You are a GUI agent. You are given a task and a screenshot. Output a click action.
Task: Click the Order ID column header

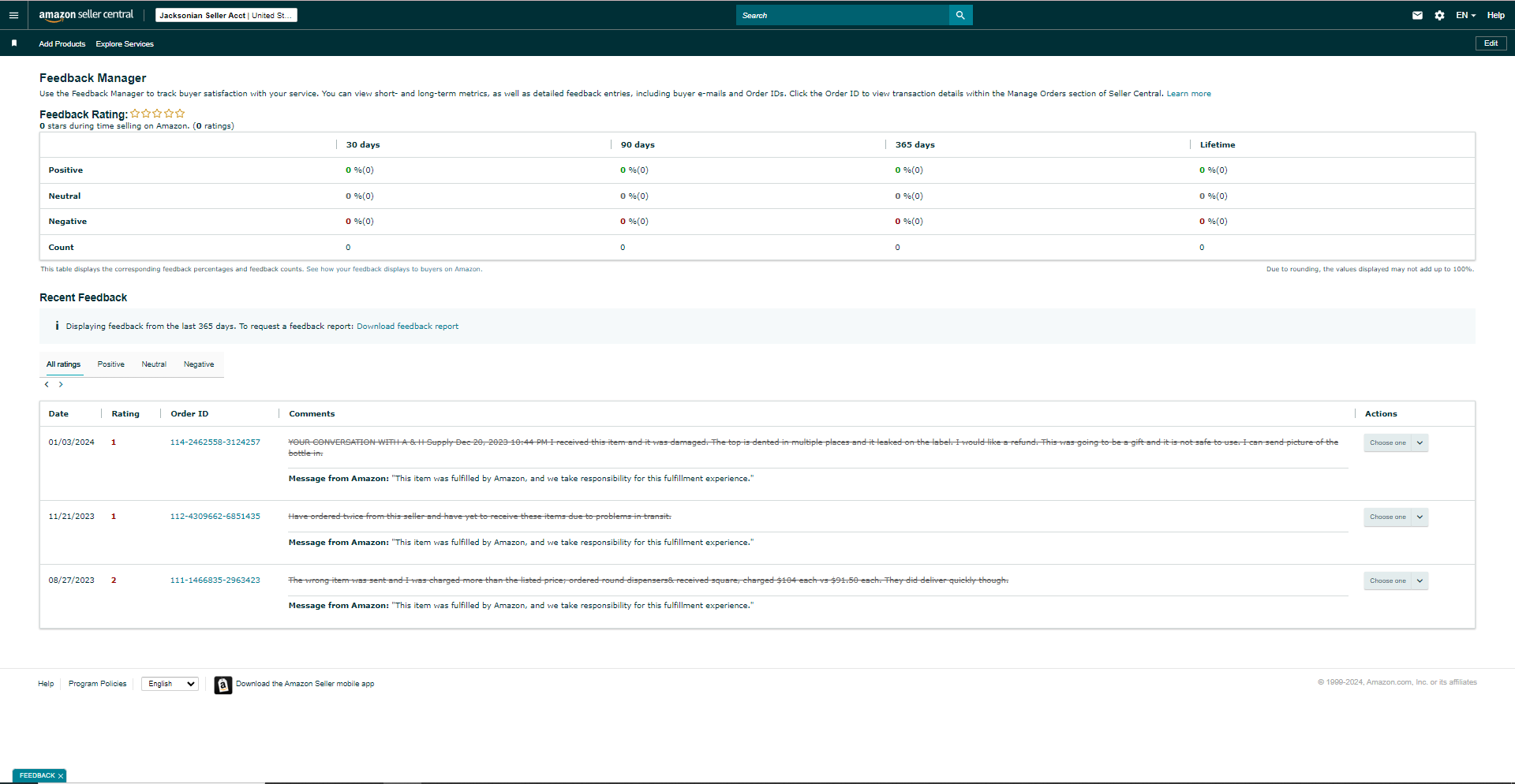pyautogui.click(x=189, y=414)
